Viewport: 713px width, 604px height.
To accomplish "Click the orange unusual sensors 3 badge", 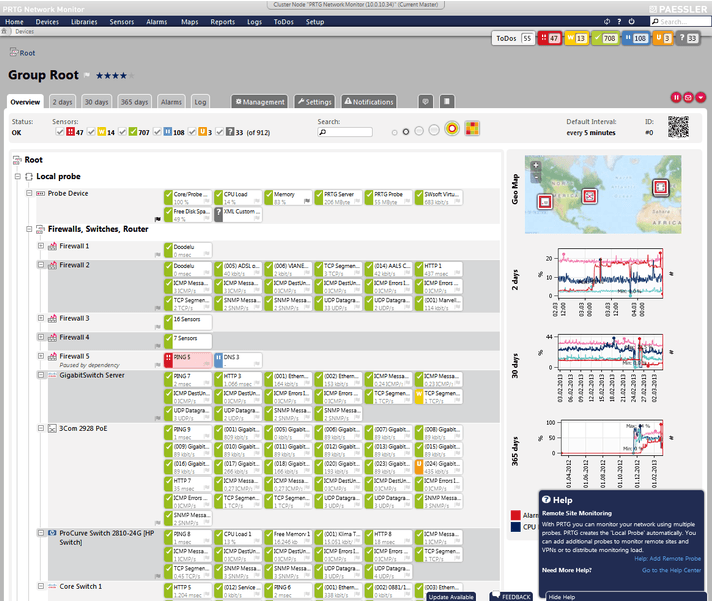I will pyautogui.click(x=663, y=38).
